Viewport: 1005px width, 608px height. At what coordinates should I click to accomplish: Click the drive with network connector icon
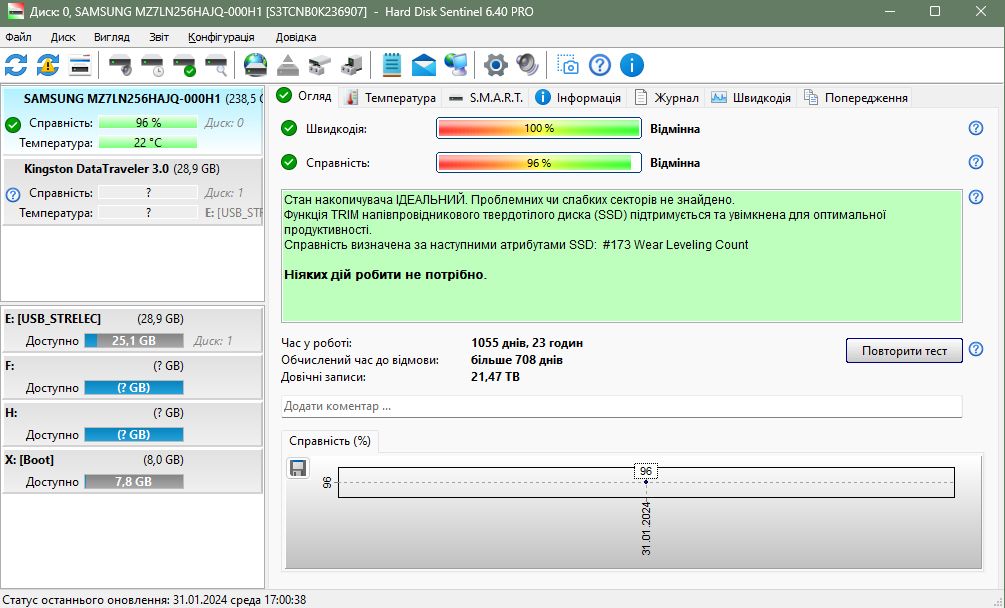click(x=320, y=65)
